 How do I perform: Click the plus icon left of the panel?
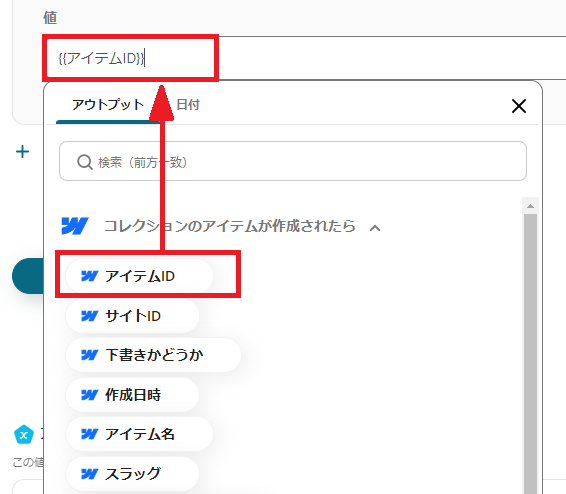pyautogui.click(x=22, y=152)
